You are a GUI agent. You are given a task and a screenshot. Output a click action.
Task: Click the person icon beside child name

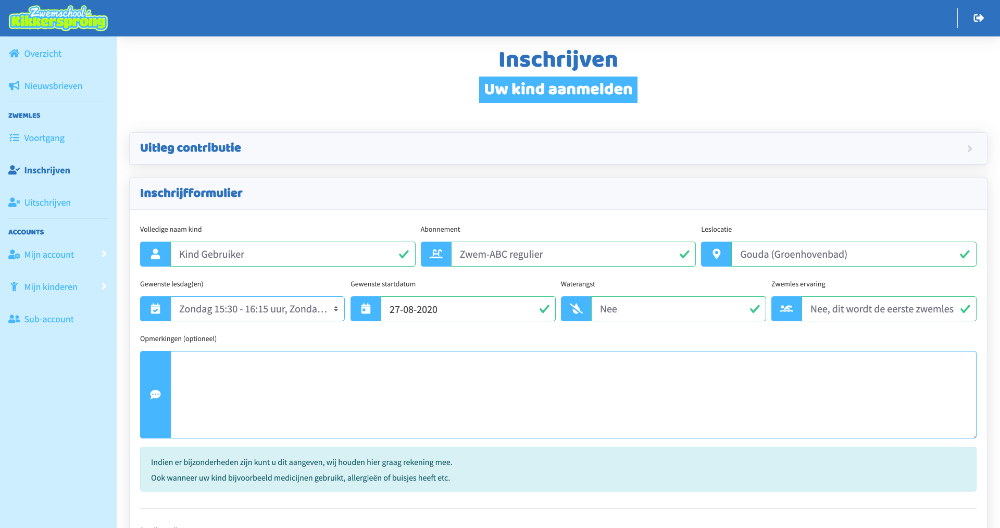pos(155,254)
